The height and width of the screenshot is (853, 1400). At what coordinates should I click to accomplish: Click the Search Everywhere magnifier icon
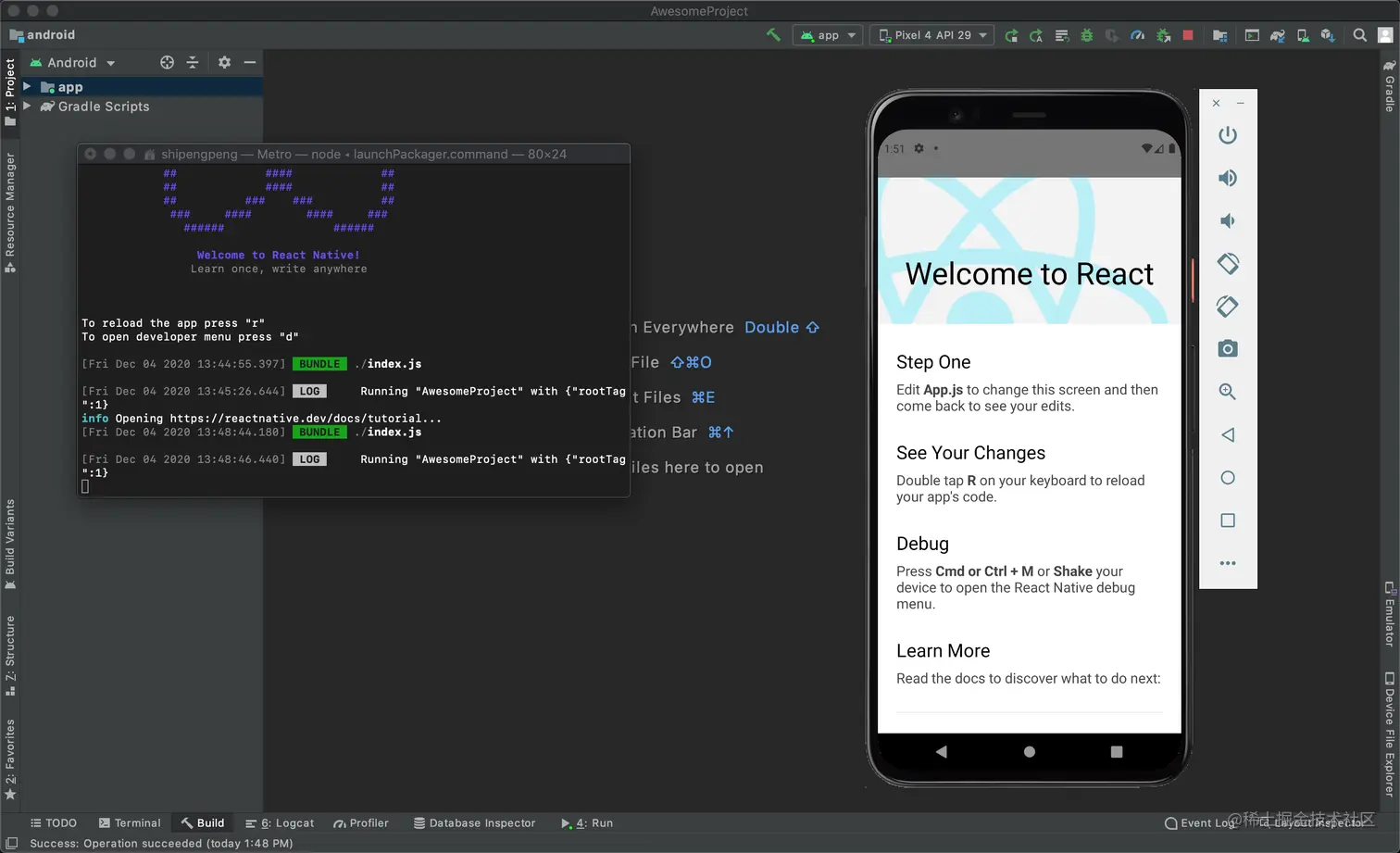coord(1359,35)
